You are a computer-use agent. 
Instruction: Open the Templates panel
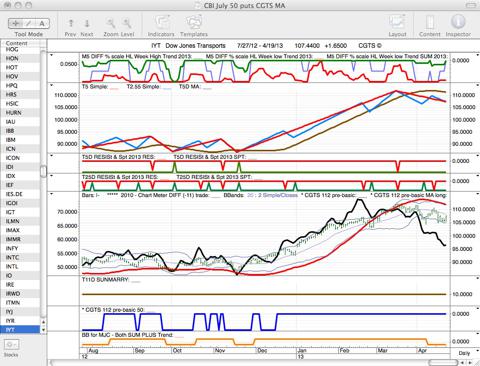click(194, 26)
